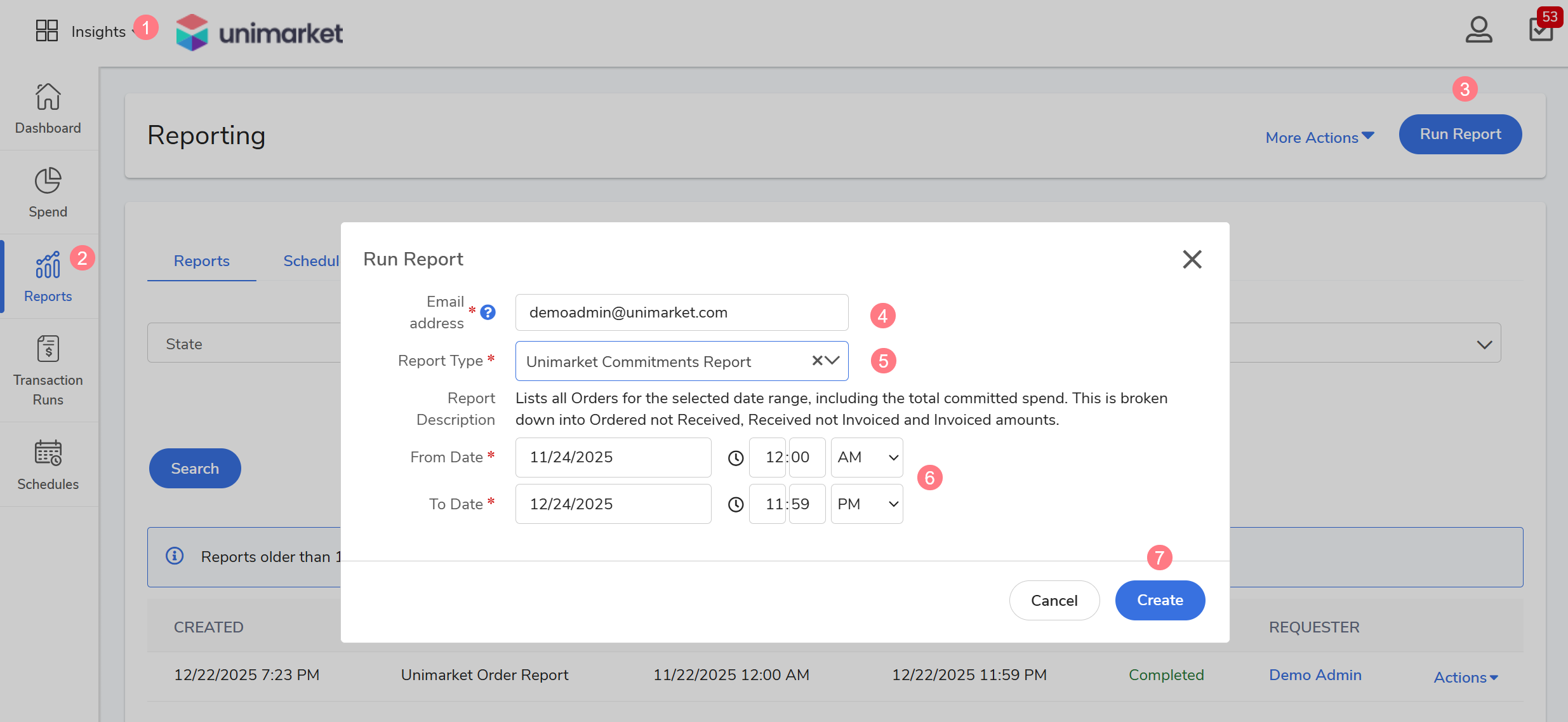
Task: Open Spend pie chart icon
Action: [48, 181]
